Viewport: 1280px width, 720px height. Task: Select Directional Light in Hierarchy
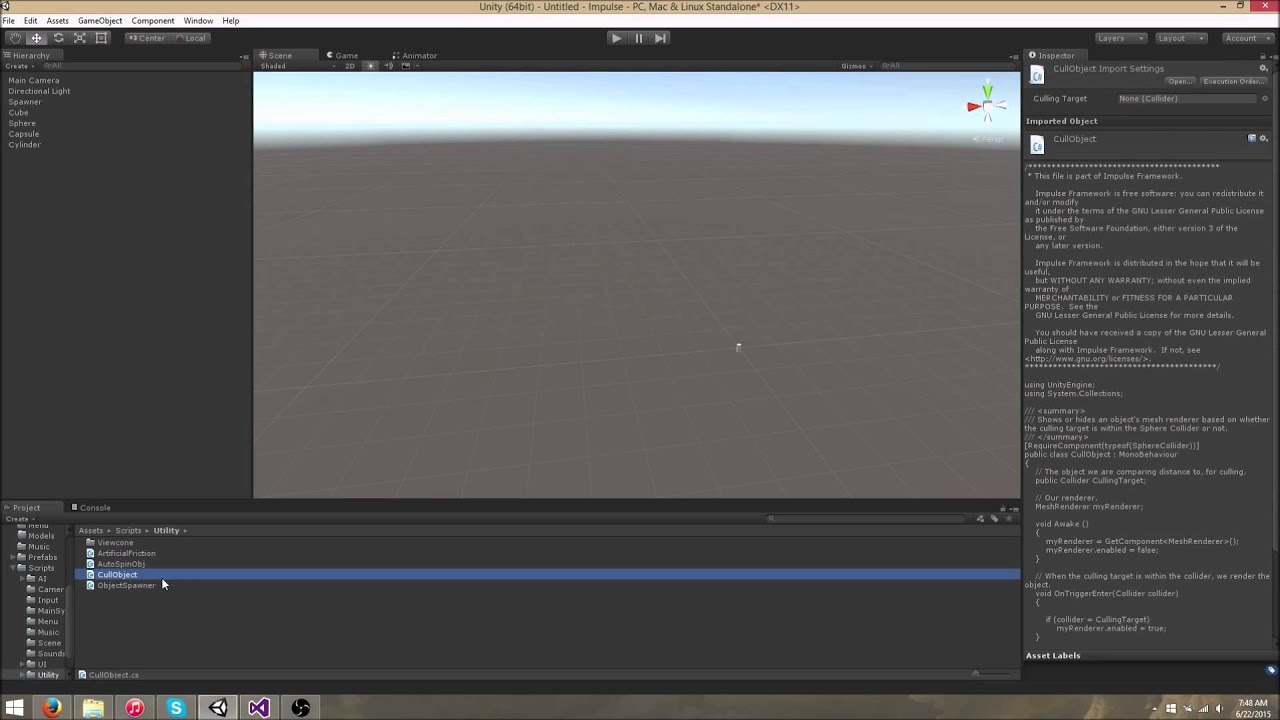39,91
